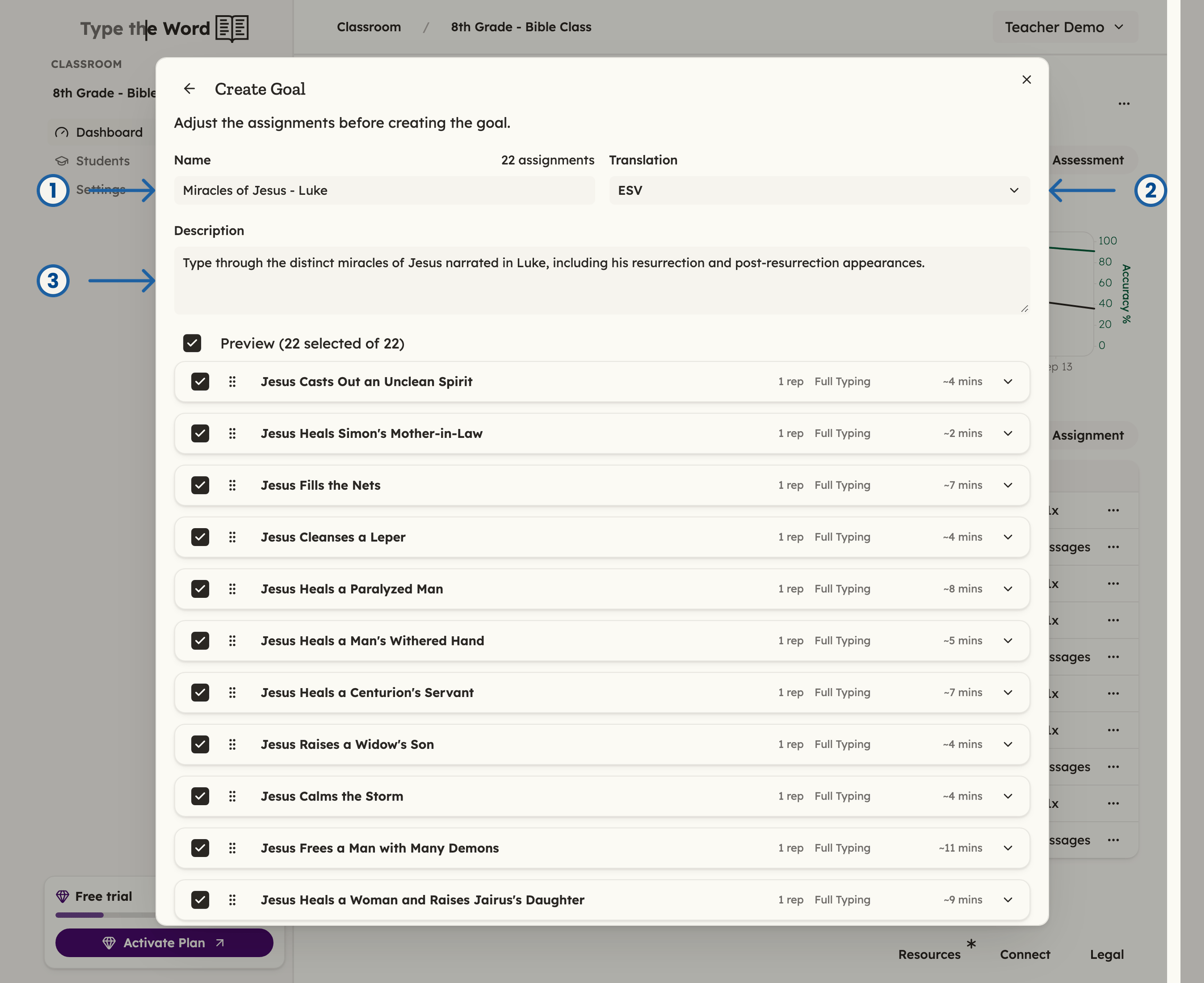This screenshot has width=1204, height=983.
Task: Toggle the Preview select-all checkbox
Action: [192, 343]
